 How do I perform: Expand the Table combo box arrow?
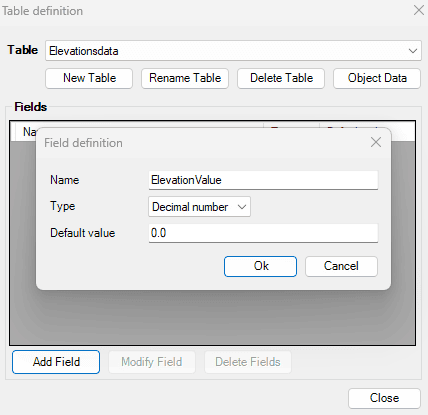point(413,51)
